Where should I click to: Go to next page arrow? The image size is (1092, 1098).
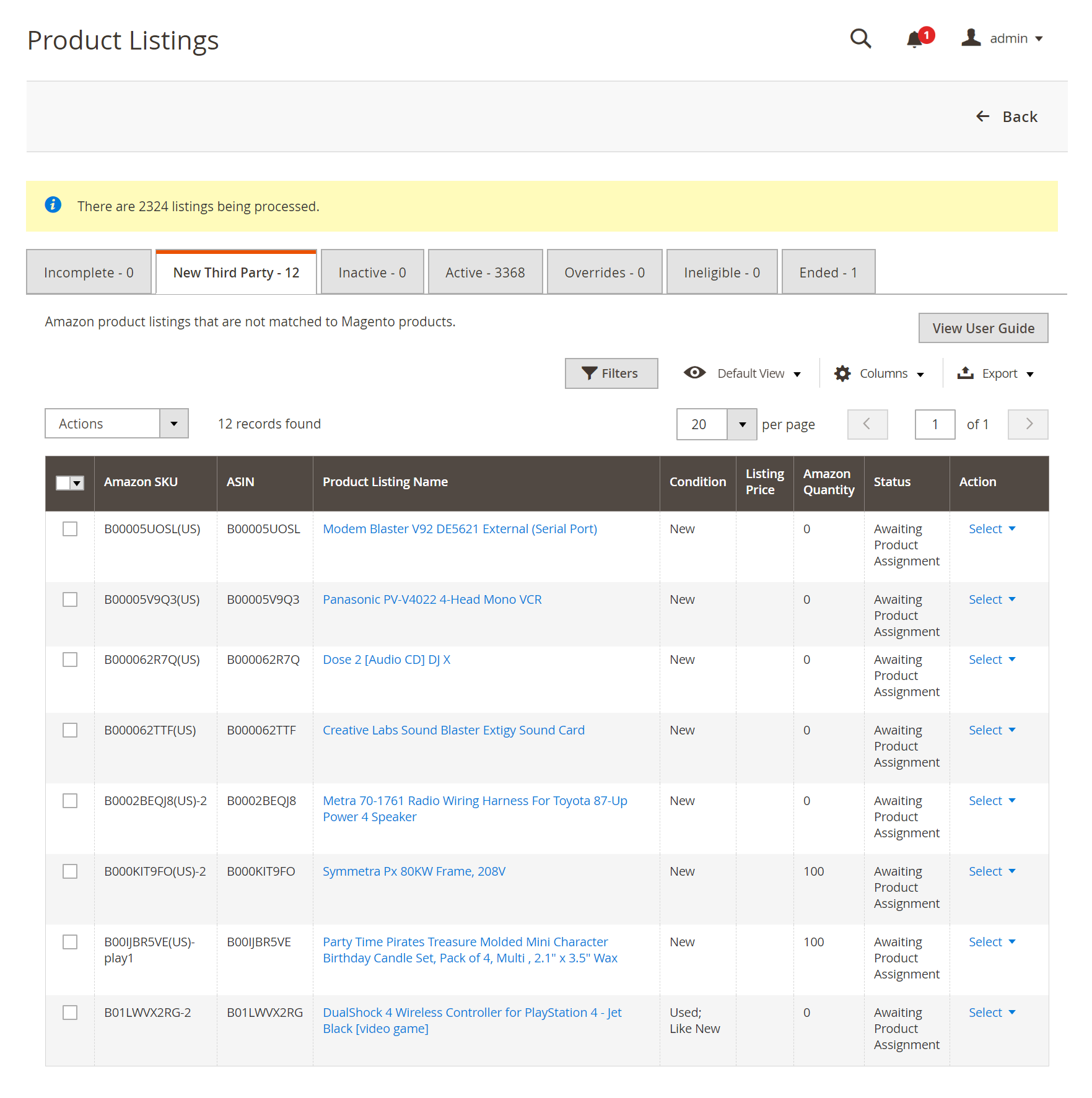(x=1028, y=424)
